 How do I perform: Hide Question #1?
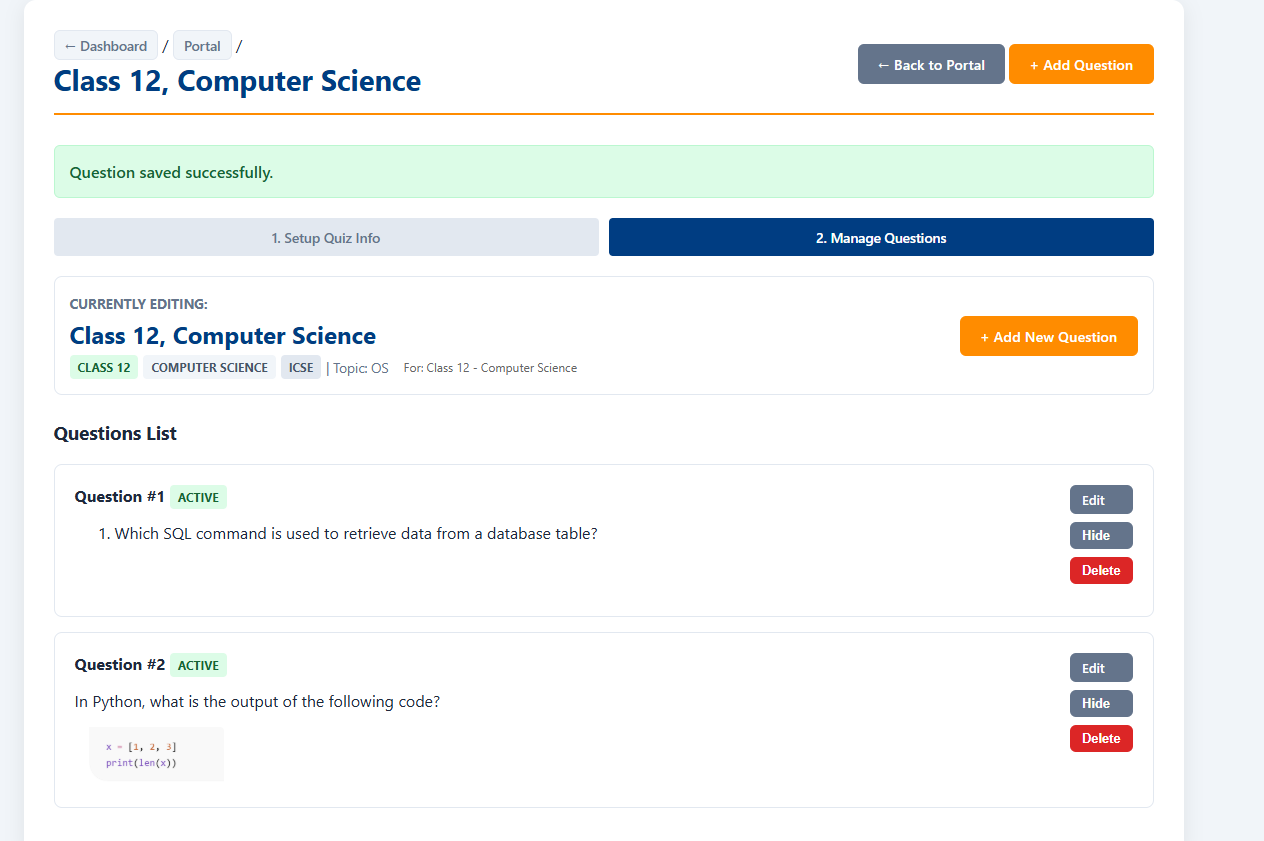[1101, 535]
